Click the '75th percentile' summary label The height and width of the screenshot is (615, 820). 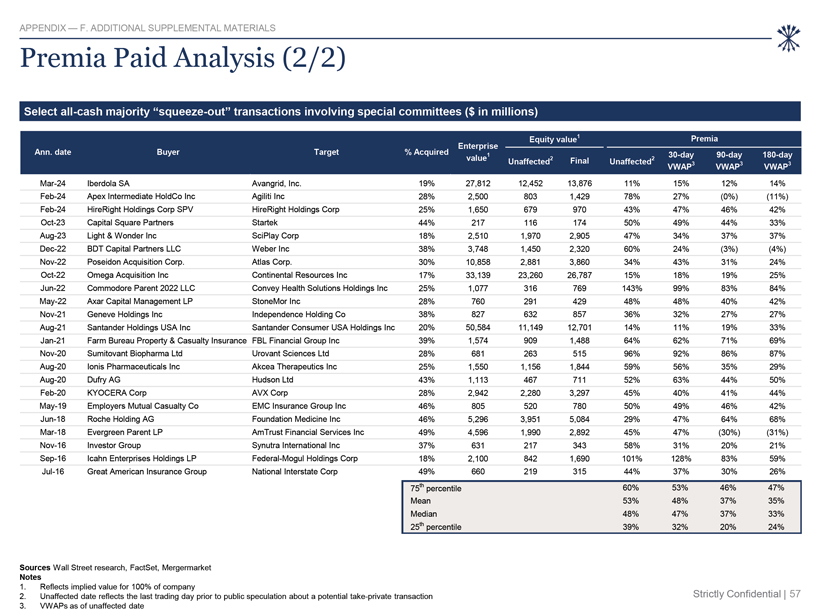pos(436,488)
